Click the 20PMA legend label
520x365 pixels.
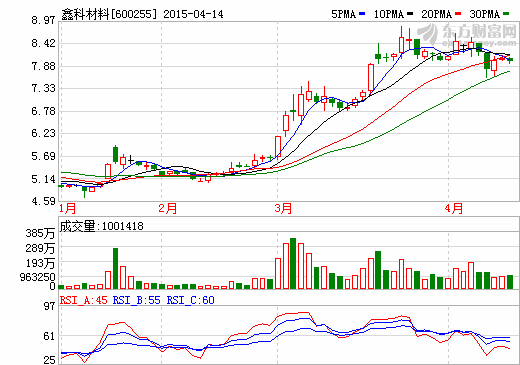pyautogui.click(x=436, y=14)
